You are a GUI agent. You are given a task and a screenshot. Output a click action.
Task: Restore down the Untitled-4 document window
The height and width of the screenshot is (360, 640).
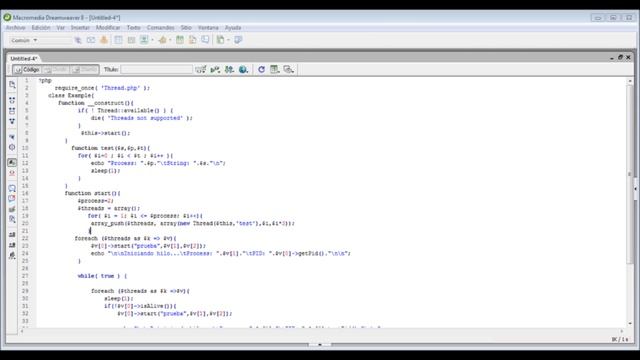tap(620, 58)
